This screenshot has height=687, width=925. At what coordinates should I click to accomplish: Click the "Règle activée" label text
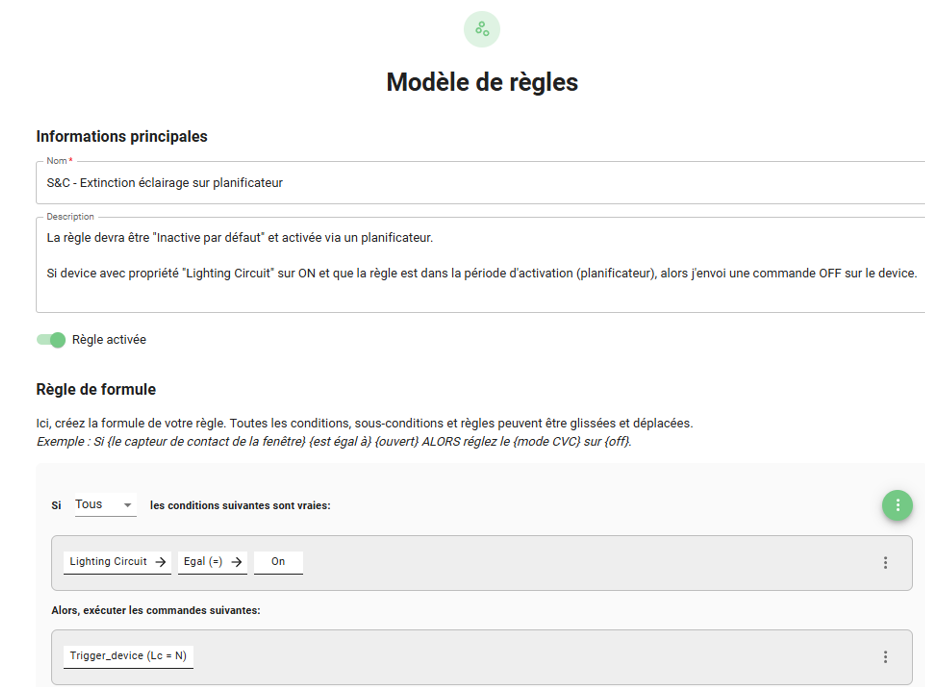click(x=109, y=340)
